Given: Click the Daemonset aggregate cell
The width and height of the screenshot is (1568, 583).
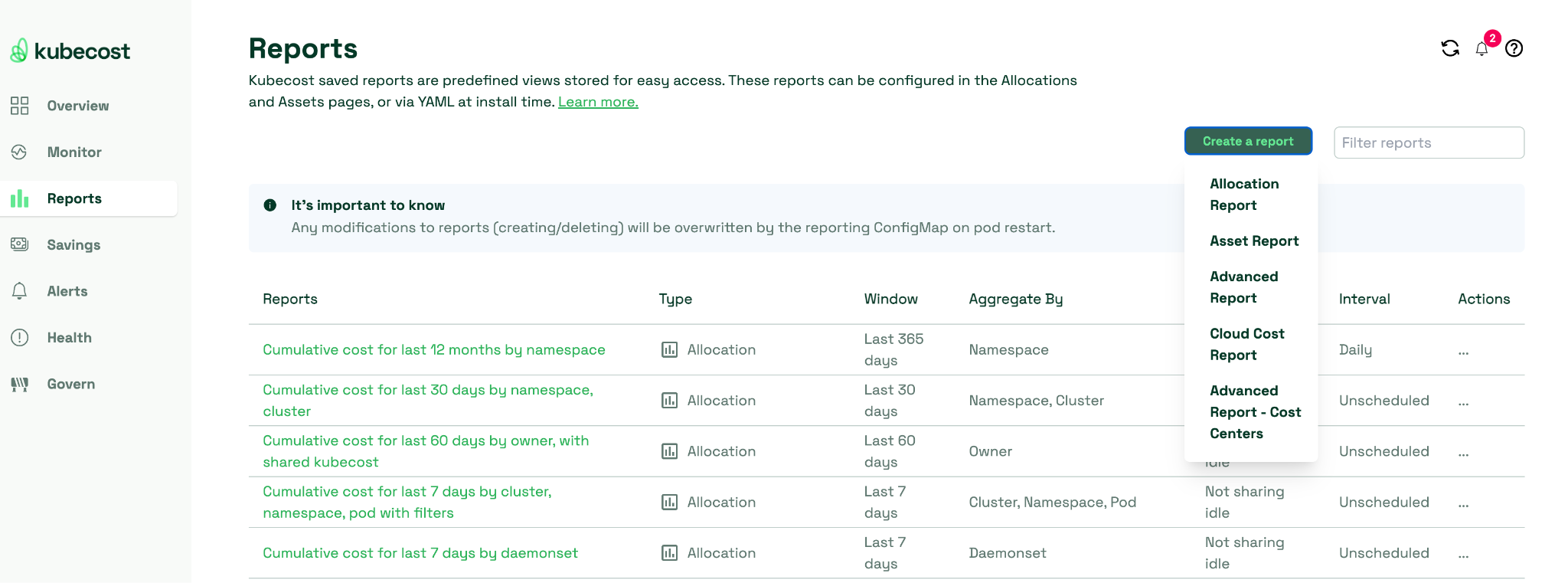Looking at the screenshot, I should pos(1008,553).
